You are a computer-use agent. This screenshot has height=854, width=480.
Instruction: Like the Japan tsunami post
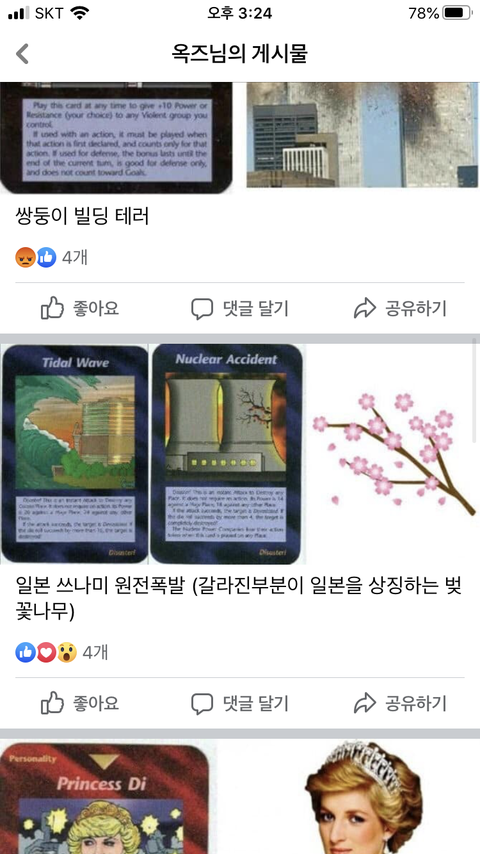80,703
